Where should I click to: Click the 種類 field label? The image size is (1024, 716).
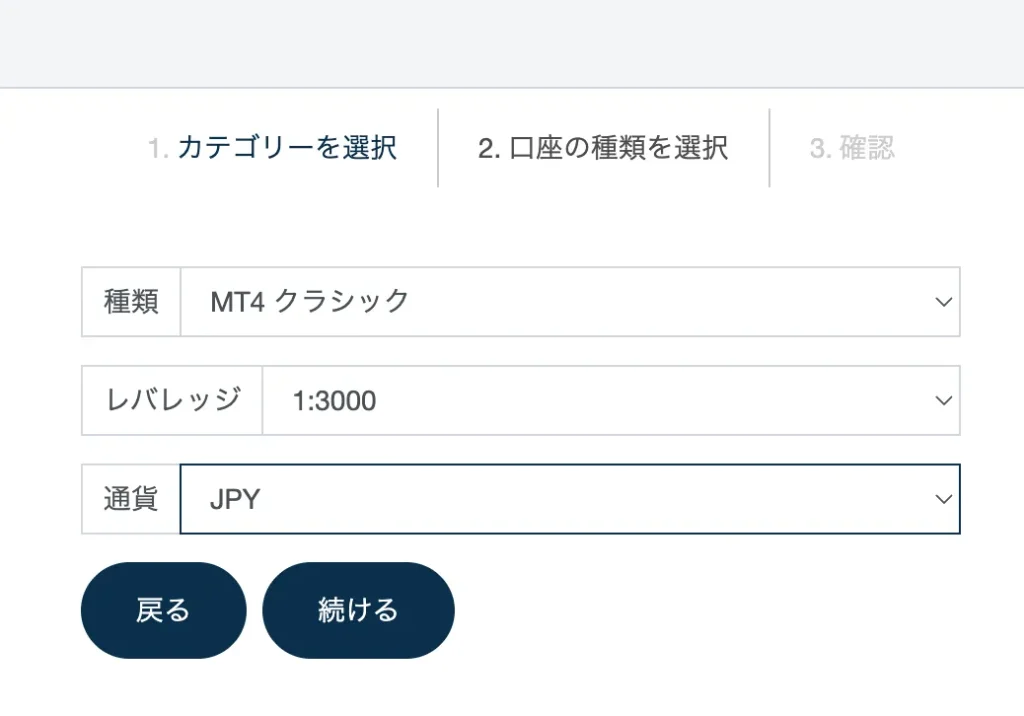(129, 302)
